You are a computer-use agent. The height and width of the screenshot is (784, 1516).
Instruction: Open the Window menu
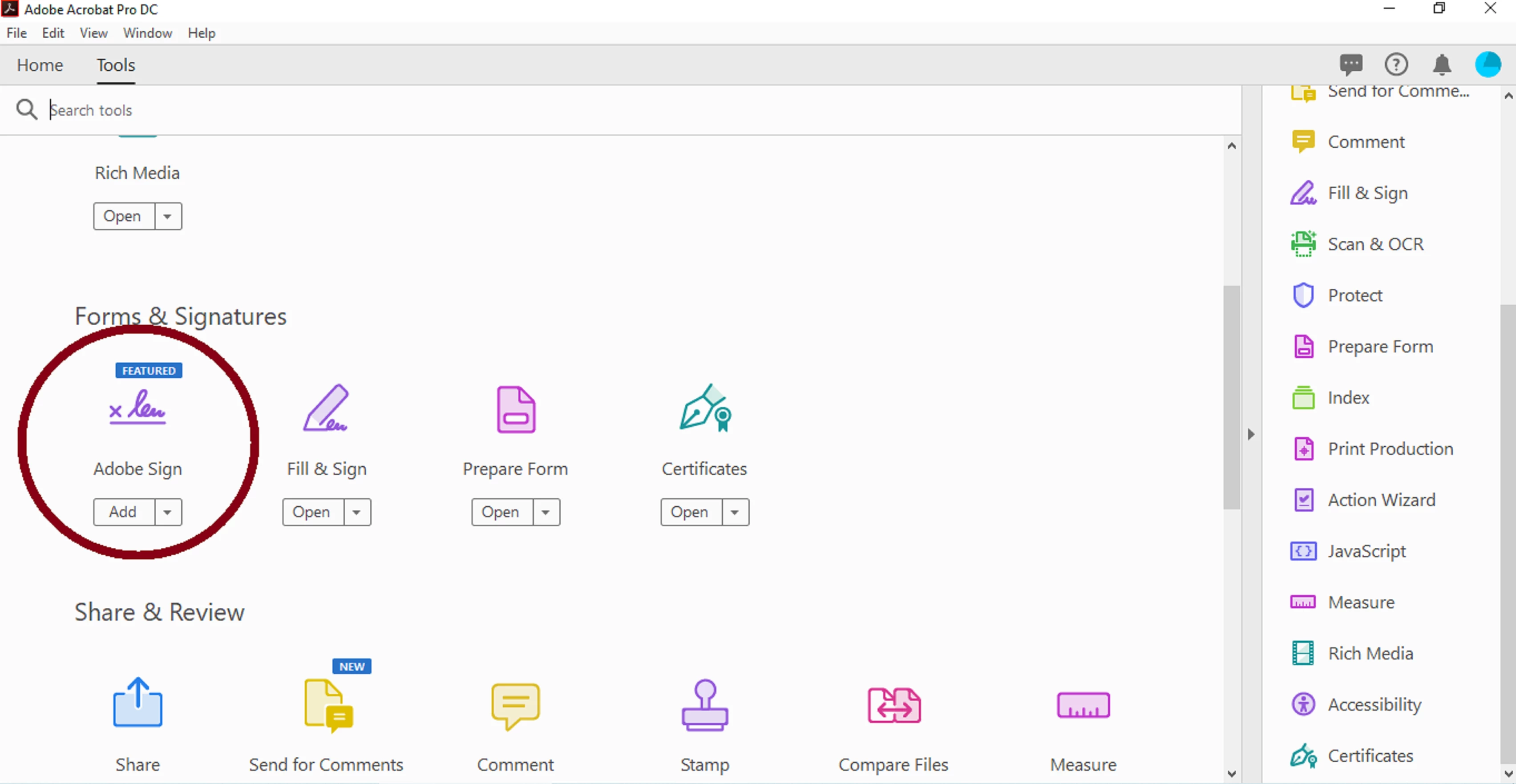(x=147, y=33)
